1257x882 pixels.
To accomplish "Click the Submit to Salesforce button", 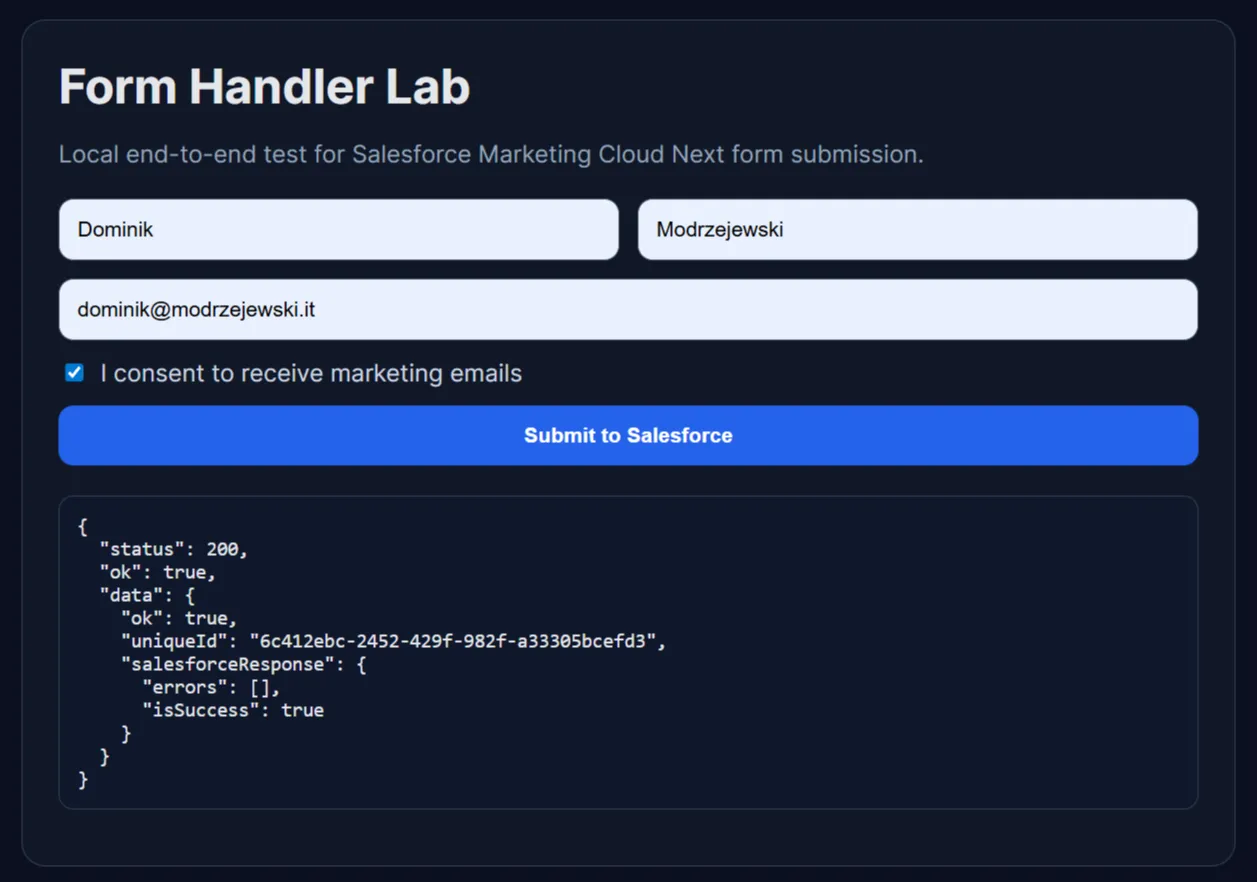I will pos(628,435).
